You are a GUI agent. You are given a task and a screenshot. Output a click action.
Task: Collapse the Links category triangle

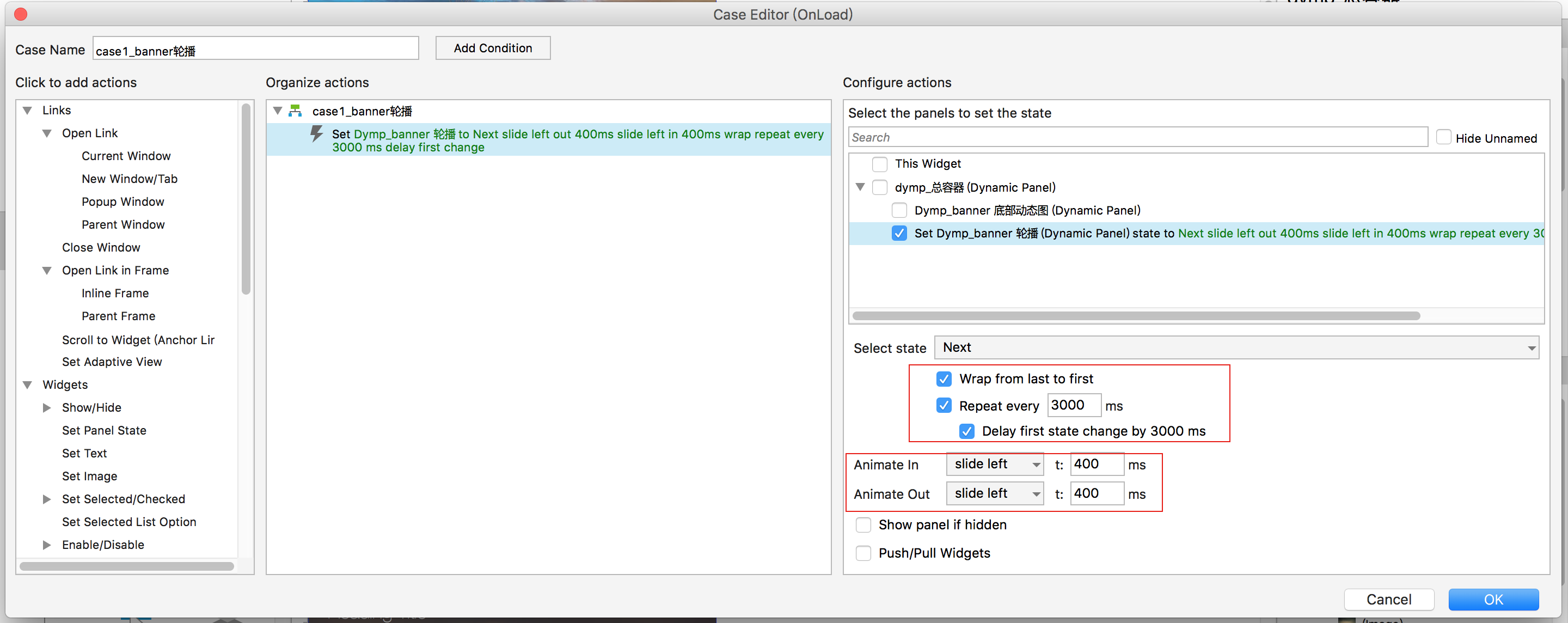click(27, 110)
